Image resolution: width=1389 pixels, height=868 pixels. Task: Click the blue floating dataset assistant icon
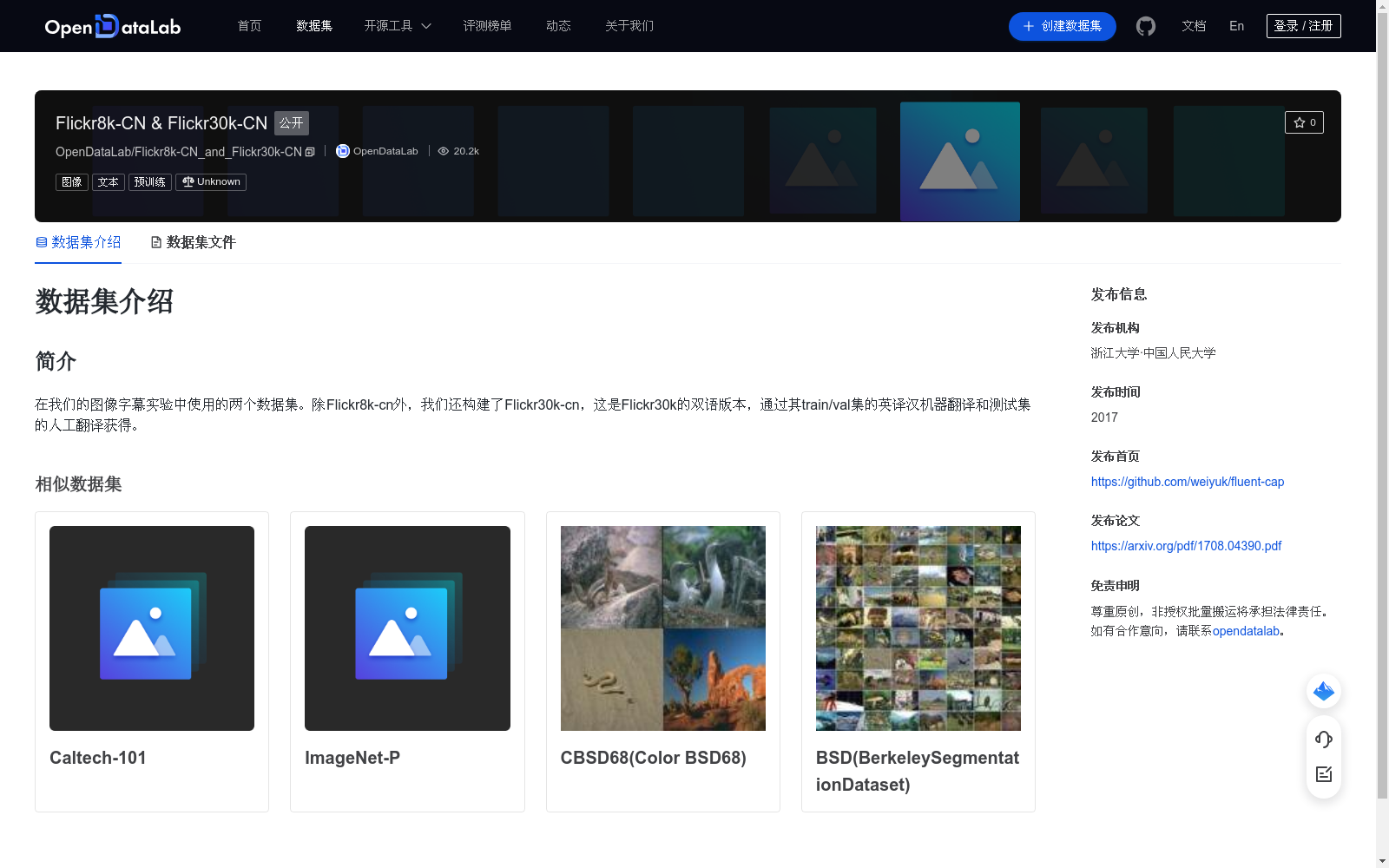click(1323, 692)
